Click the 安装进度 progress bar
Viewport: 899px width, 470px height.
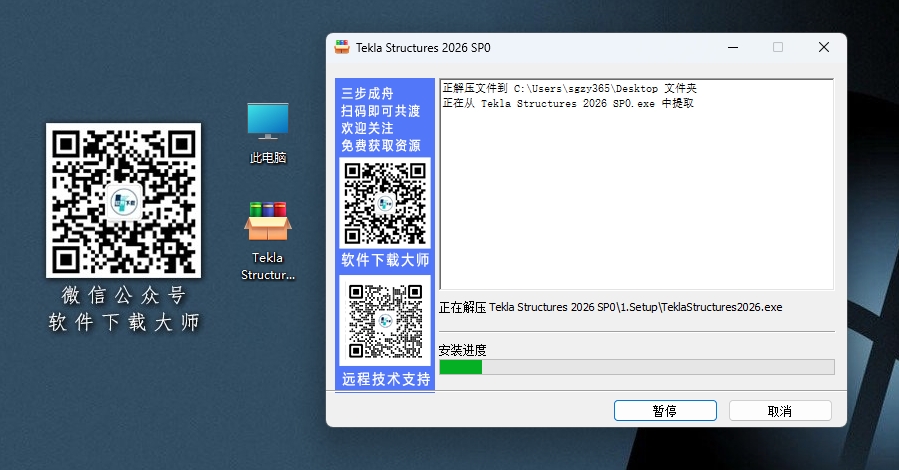click(x=636, y=367)
